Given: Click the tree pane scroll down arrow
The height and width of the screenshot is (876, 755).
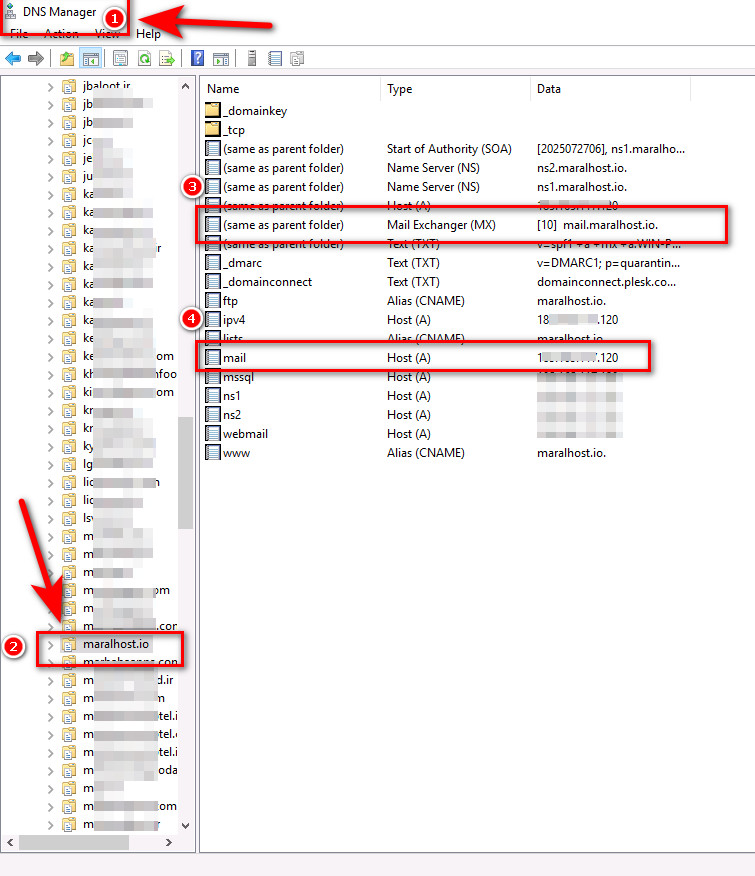Looking at the screenshot, I should pos(185,825).
